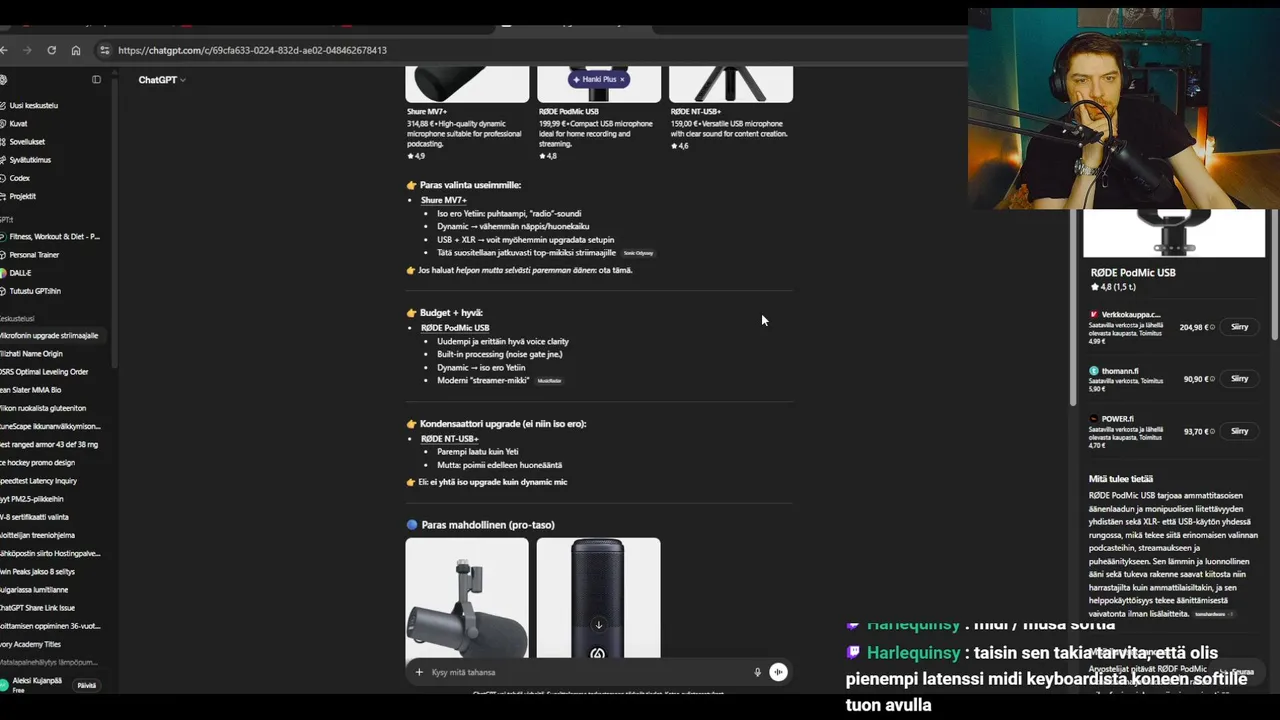Collapse the ChatGPT sidebar with the panel icon
Viewport: 1280px width, 720px height.
(x=97, y=80)
